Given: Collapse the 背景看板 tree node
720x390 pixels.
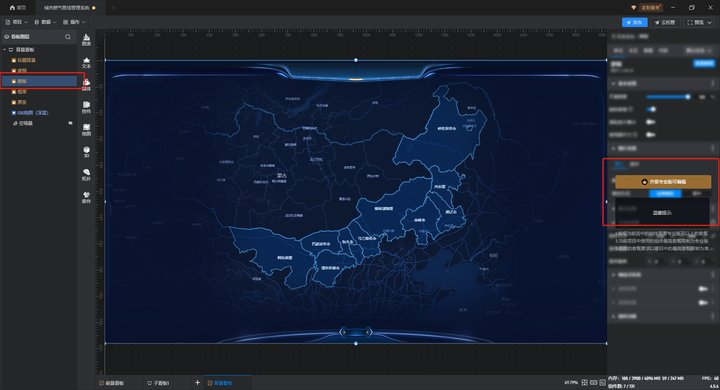Looking at the screenshot, I should coord(5,50).
